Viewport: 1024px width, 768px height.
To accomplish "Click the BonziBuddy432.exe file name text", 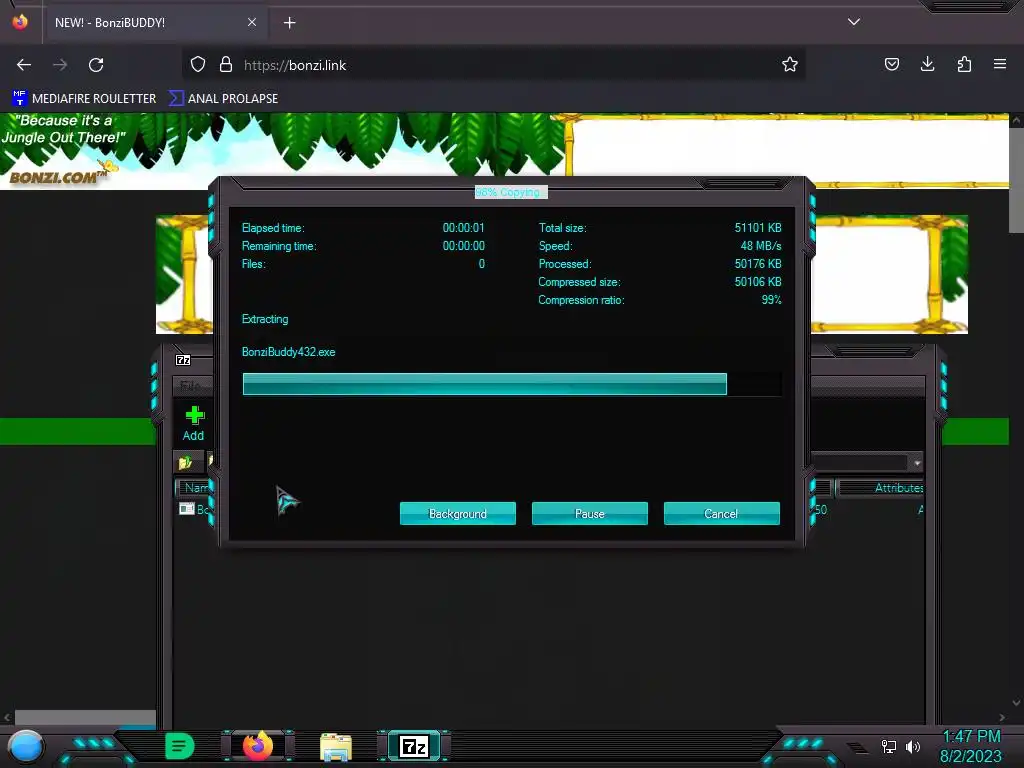I will coord(289,352).
